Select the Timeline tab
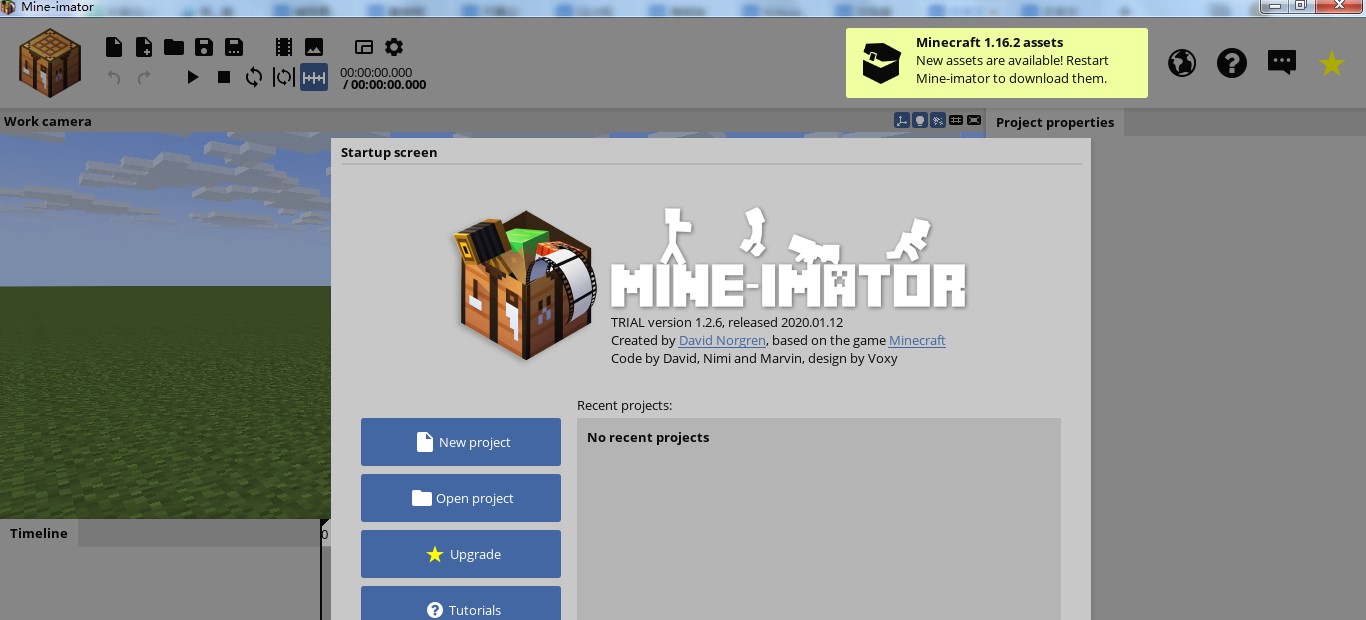The image size is (1366, 620). tap(39, 533)
